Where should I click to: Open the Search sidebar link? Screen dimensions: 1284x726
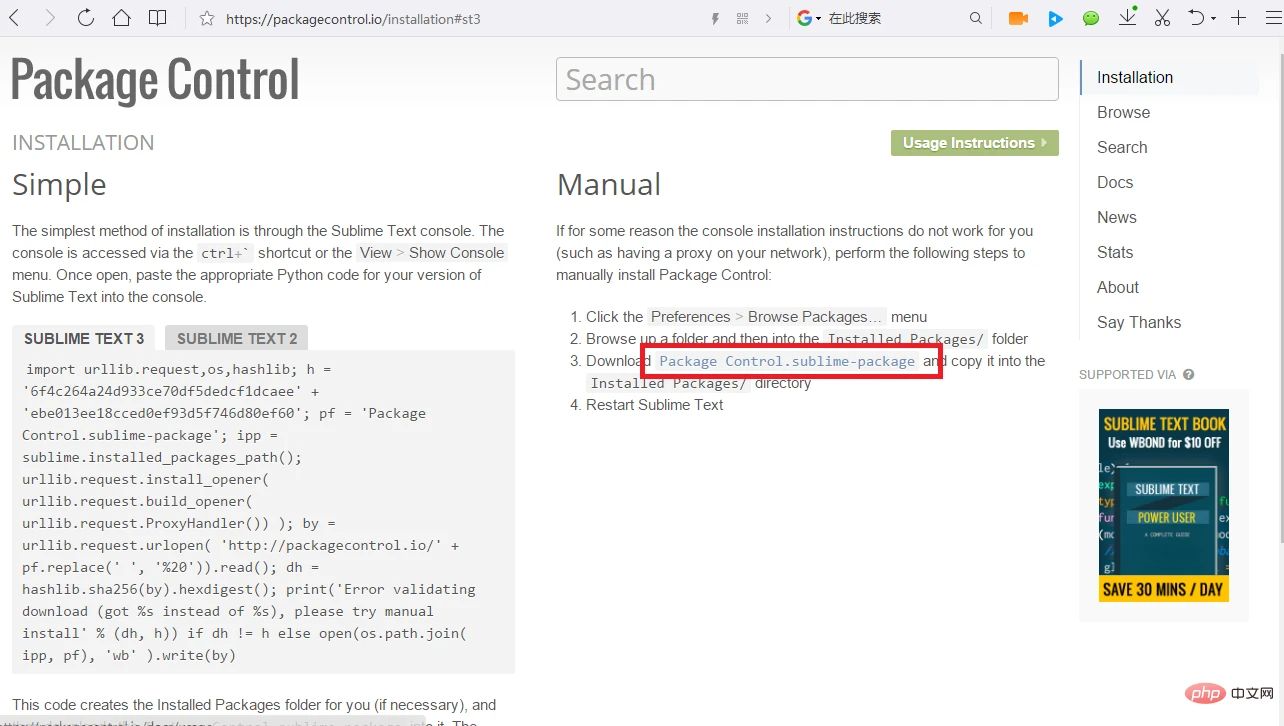[x=1122, y=147]
